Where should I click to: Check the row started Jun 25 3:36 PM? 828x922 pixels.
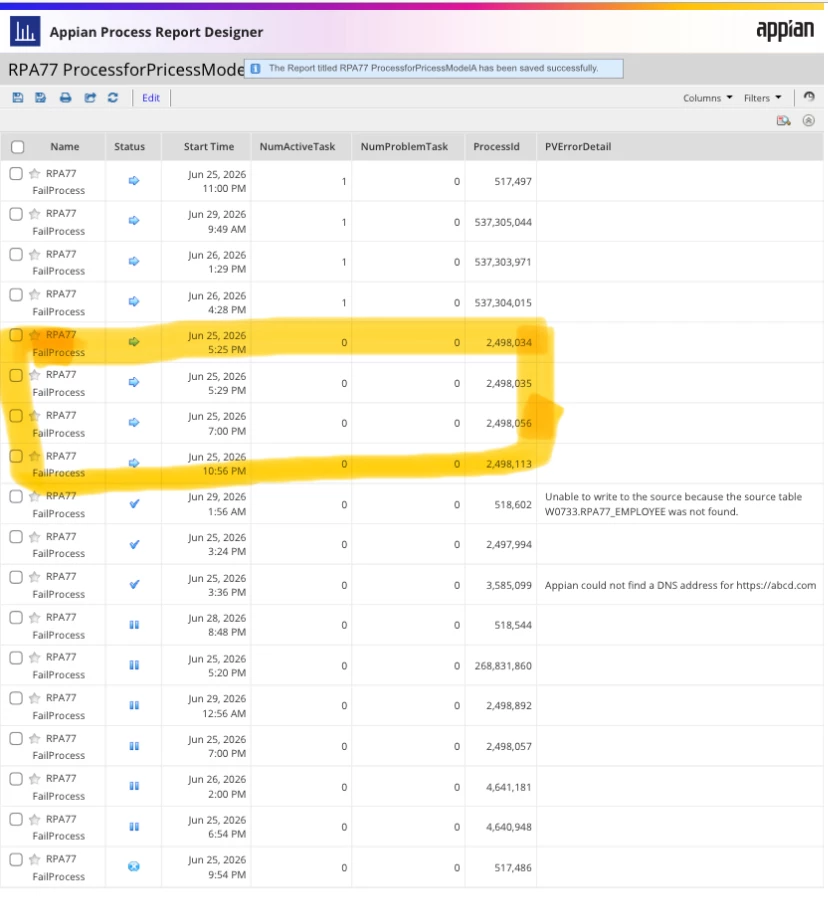click(x=16, y=577)
